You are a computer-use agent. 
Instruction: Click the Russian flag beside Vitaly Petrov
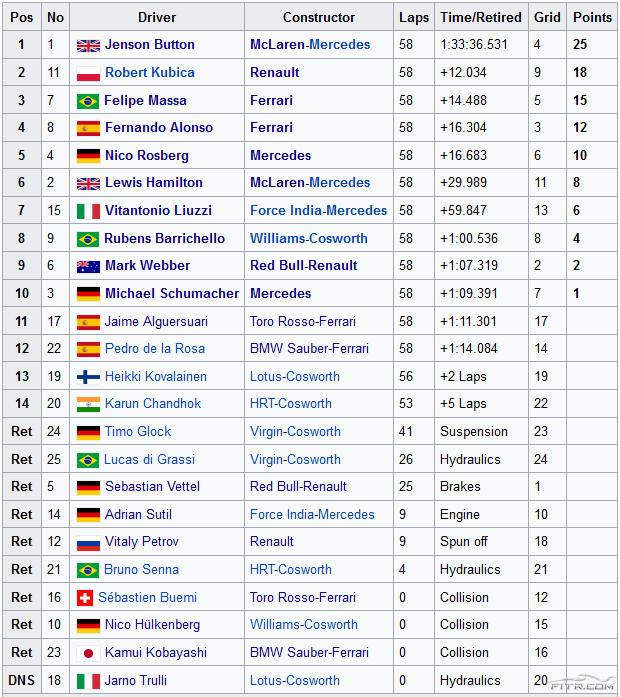coord(88,542)
